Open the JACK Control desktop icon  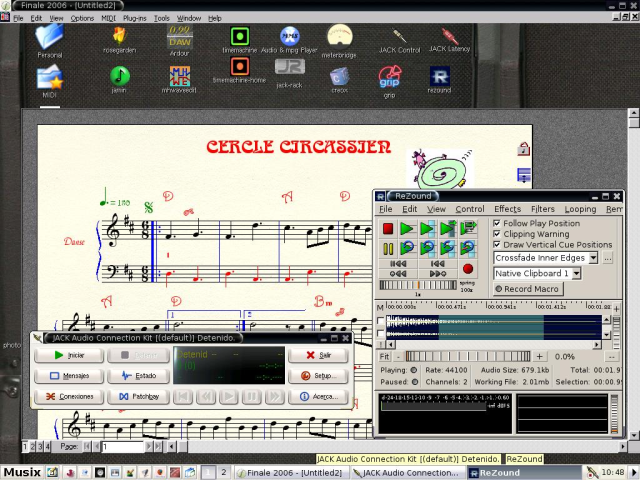399,34
